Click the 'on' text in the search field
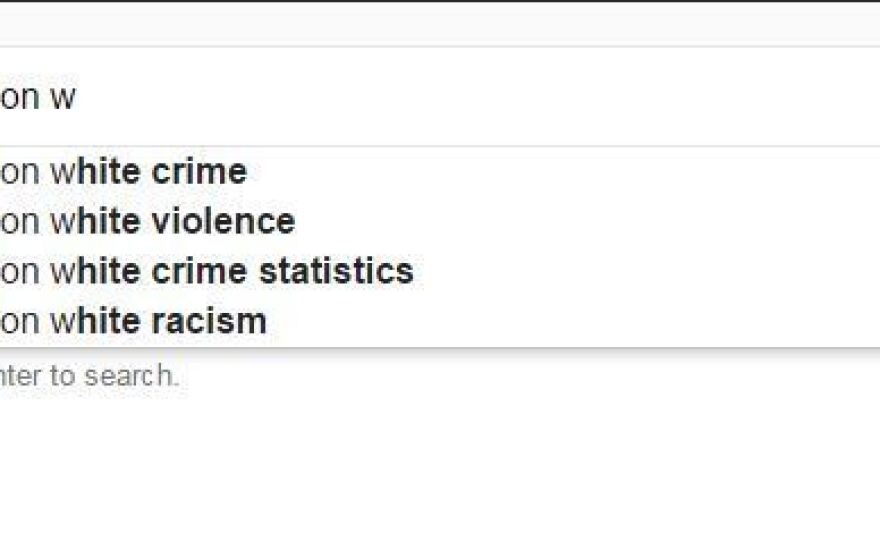The image size is (880, 542). 18,98
